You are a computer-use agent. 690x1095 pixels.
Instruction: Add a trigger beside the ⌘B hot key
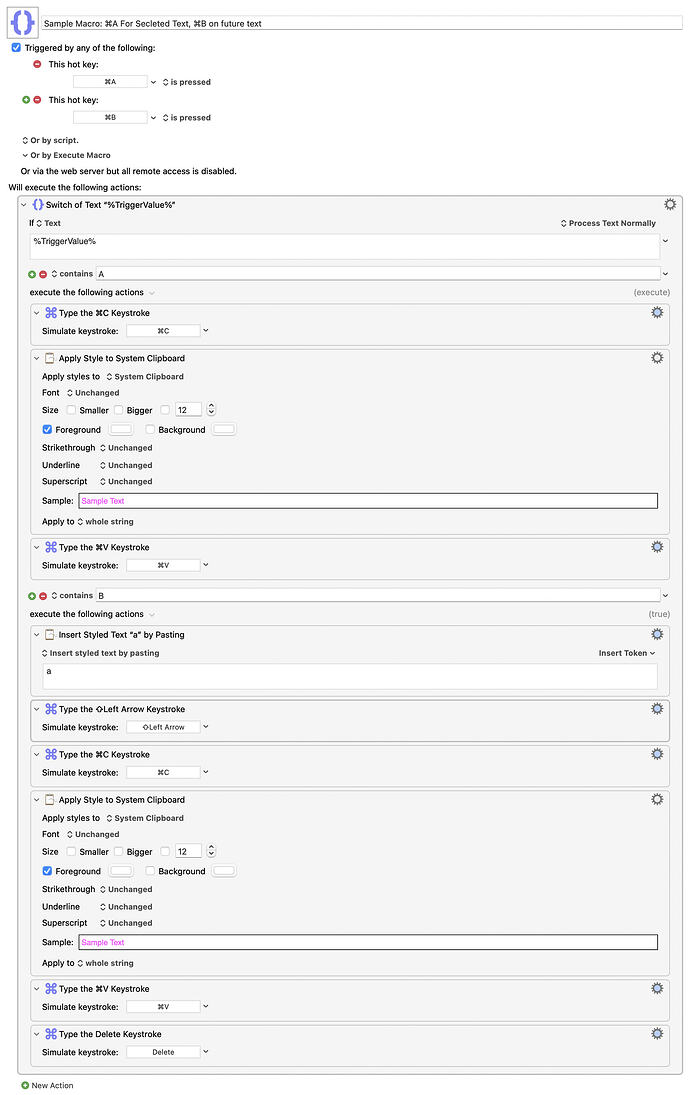click(26, 100)
